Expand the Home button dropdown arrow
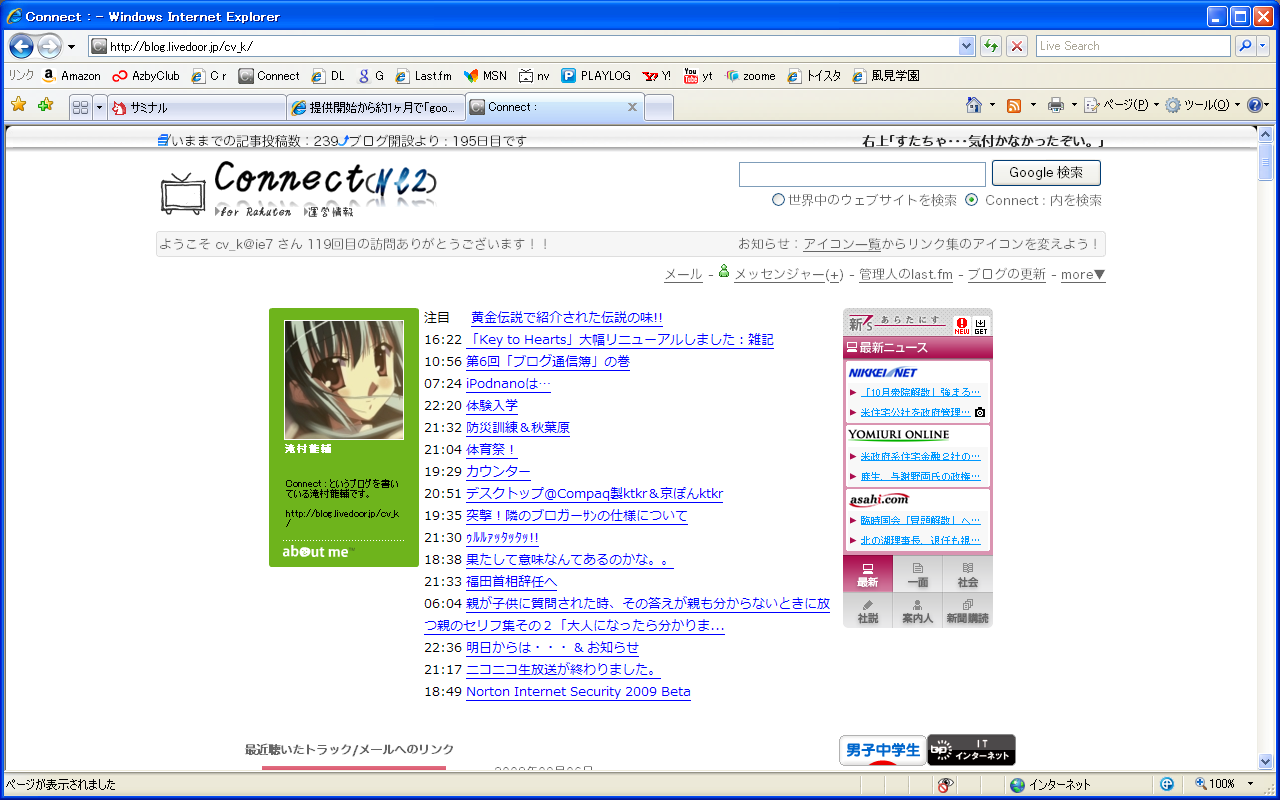This screenshot has width=1280, height=800. (x=992, y=105)
